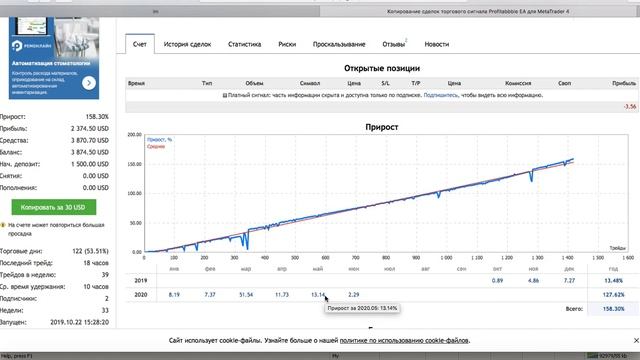Click the Прибыль column header
The width and height of the screenshot is (640, 360).
click(x=624, y=83)
